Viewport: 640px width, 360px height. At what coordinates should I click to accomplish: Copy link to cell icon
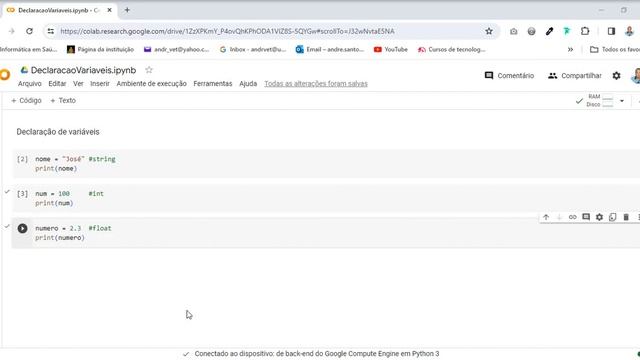click(573, 217)
